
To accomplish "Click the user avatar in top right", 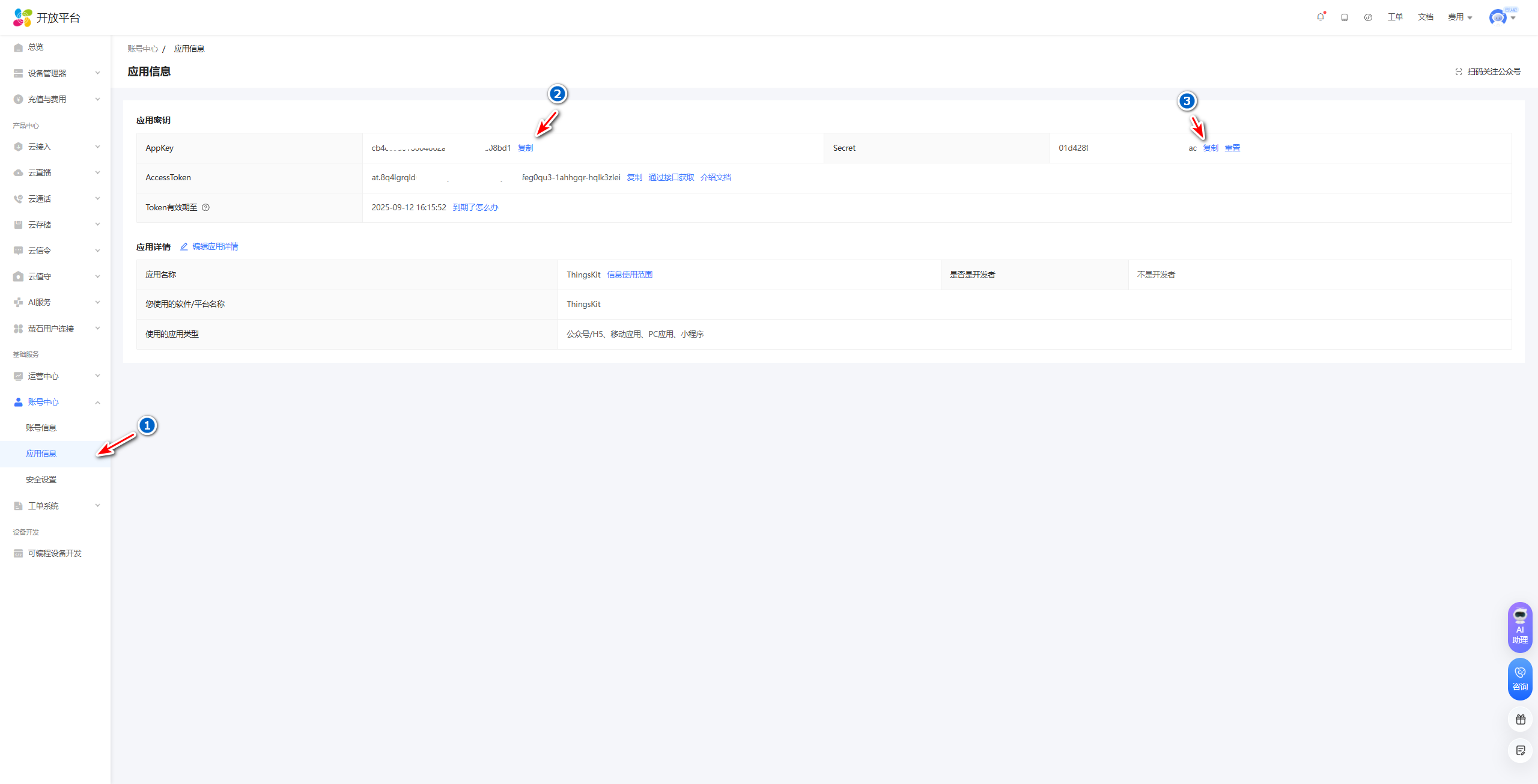I will [x=1497, y=17].
